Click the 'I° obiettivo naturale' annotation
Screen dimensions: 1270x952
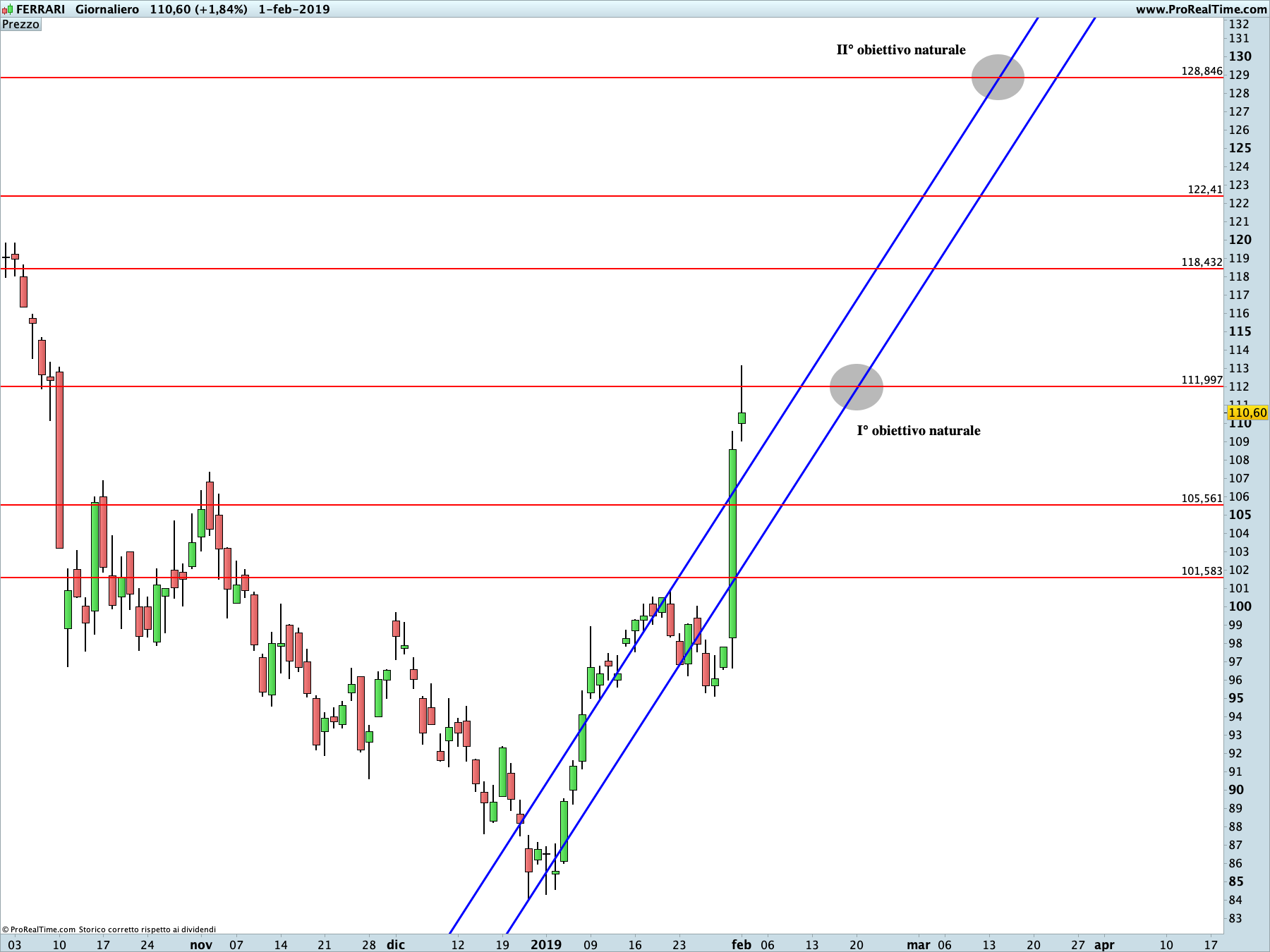tap(919, 431)
